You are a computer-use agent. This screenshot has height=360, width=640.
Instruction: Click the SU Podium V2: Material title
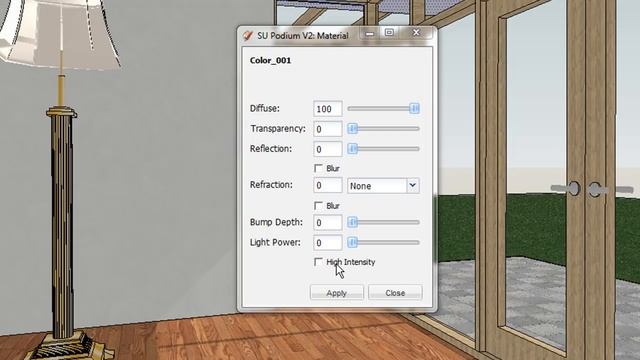303,36
